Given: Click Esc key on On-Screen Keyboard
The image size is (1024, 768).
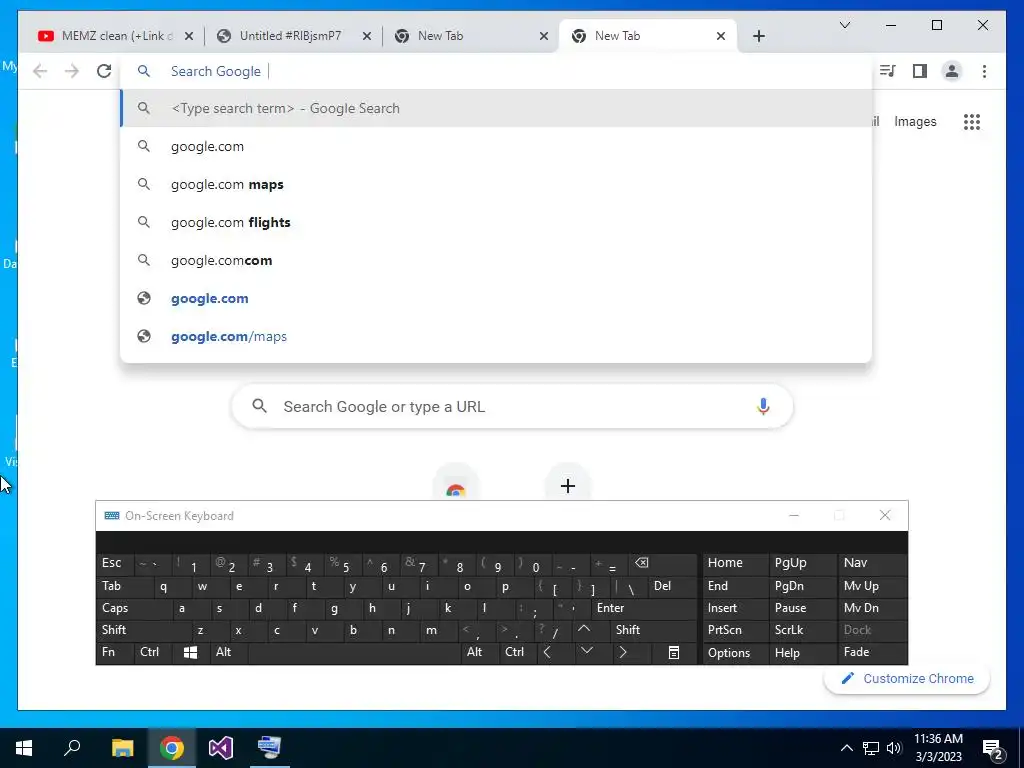Looking at the screenshot, I should click(114, 563).
